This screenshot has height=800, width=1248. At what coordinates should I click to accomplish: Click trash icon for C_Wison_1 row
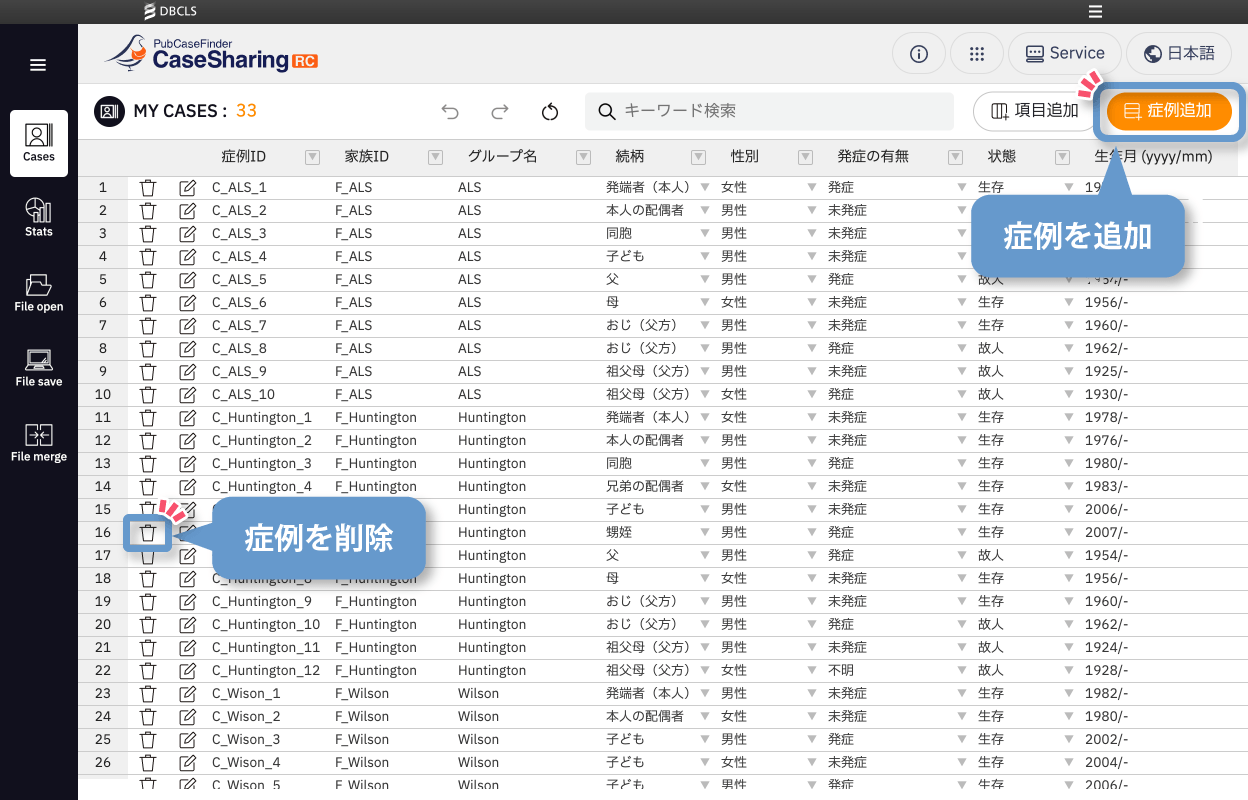tap(148, 694)
